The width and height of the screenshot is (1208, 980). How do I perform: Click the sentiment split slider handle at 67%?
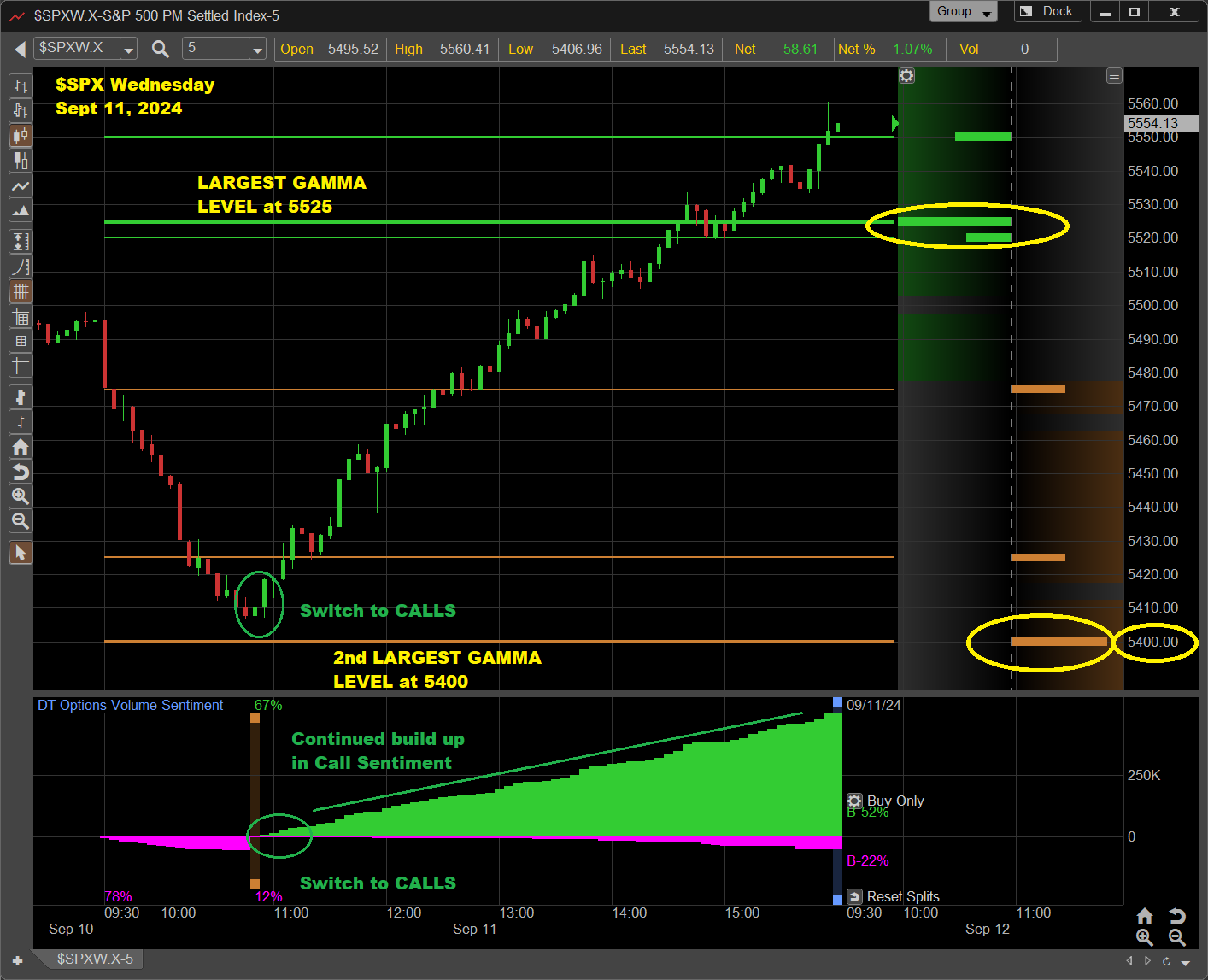pyautogui.click(x=255, y=719)
